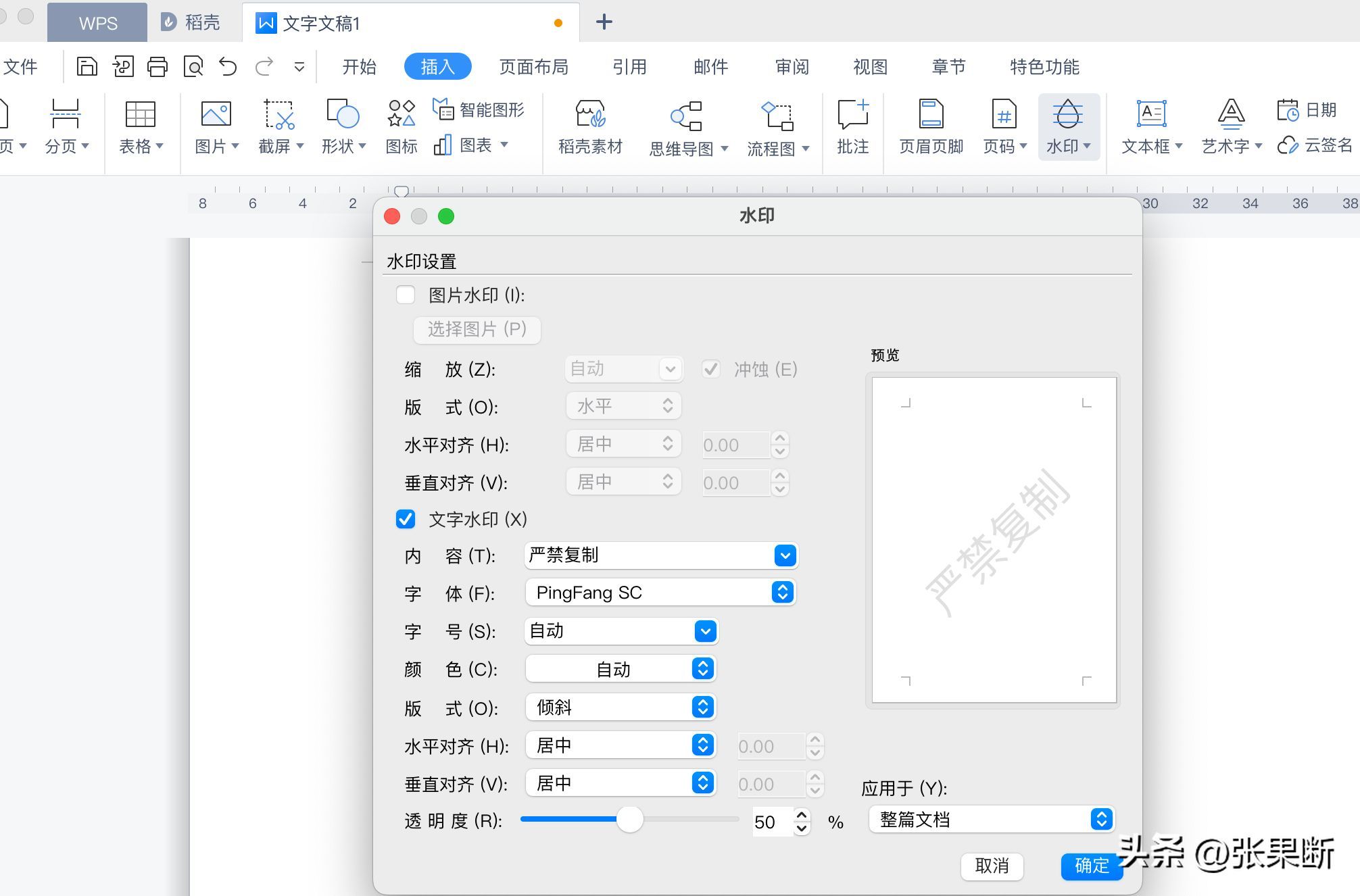Click the Export to PDF icon
This screenshot has width=1360, height=896.
pyautogui.click(x=123, y=66)
